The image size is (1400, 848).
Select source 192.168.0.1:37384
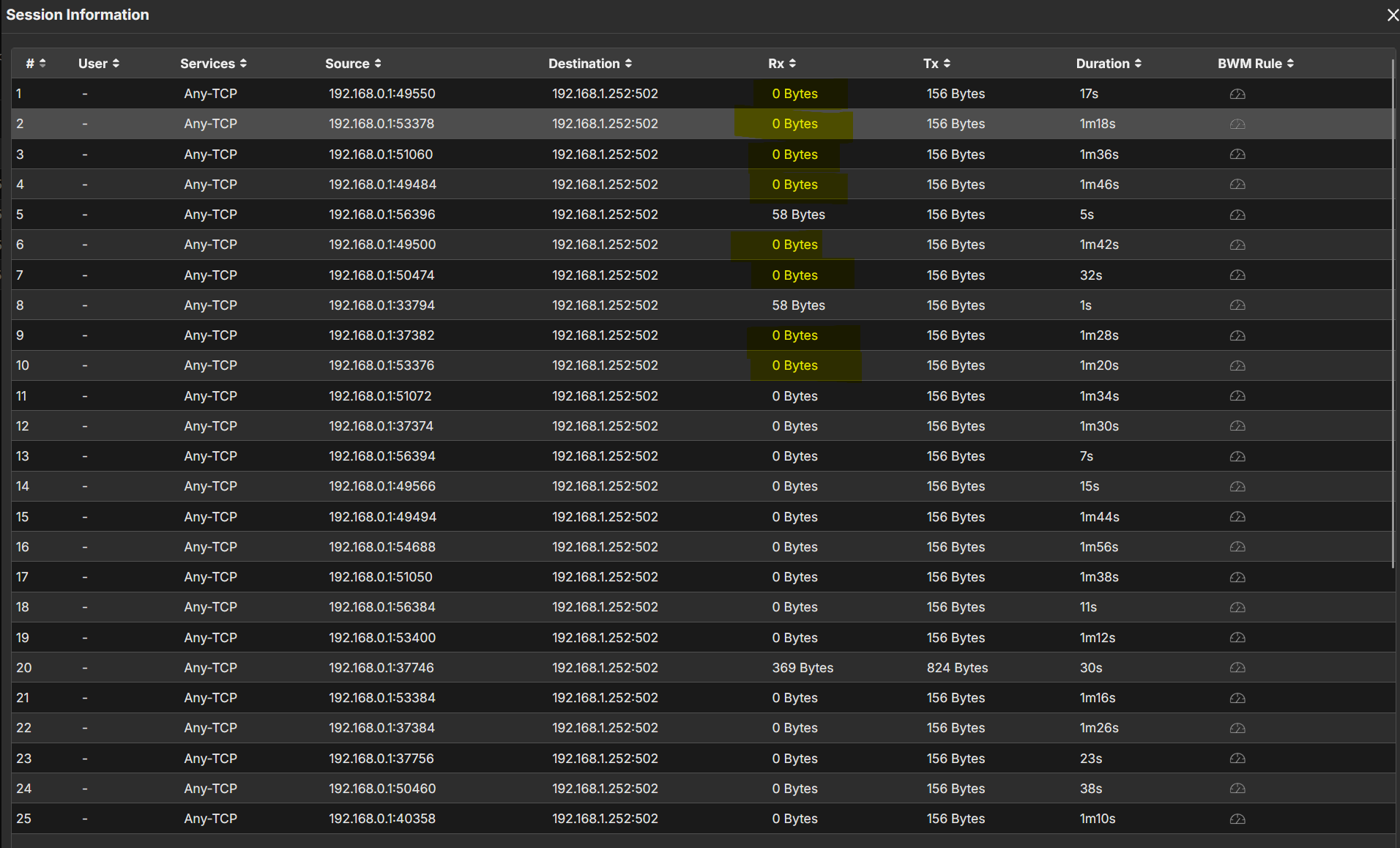coord(381,728)
